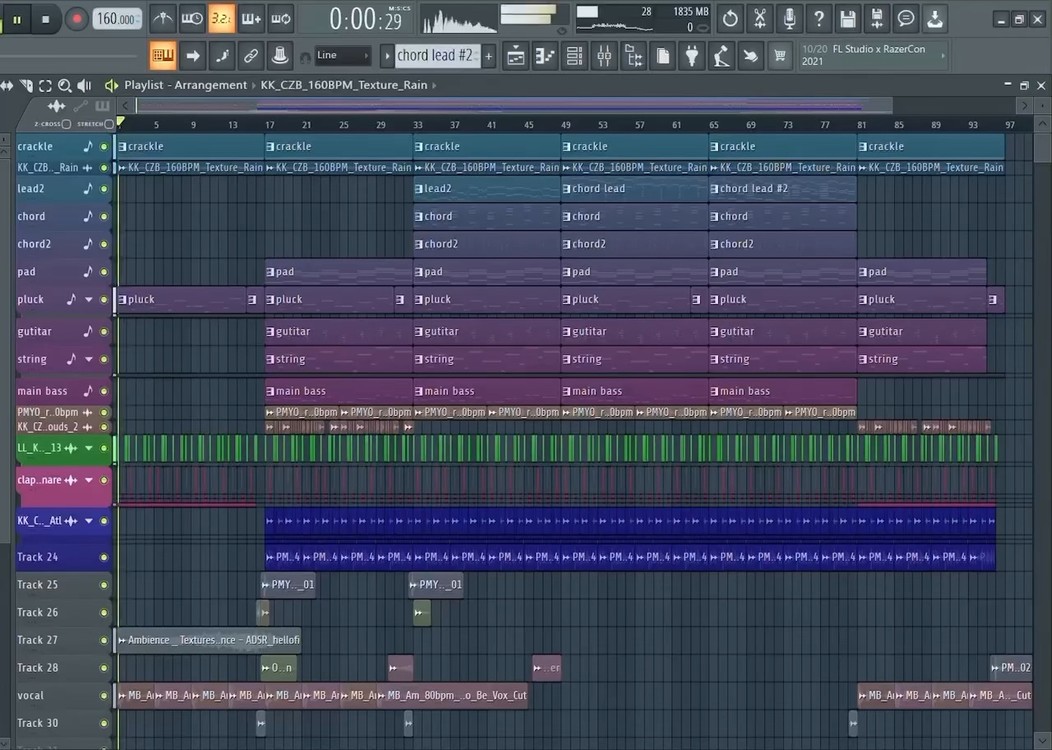Open the plugin picker plug icon
The width and height of the screenshot is (1052, 750).
[692, 56]
